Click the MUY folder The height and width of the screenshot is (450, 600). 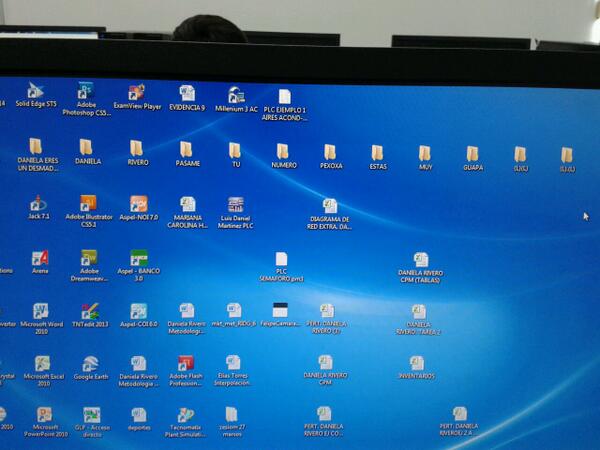tap(425, 158)
